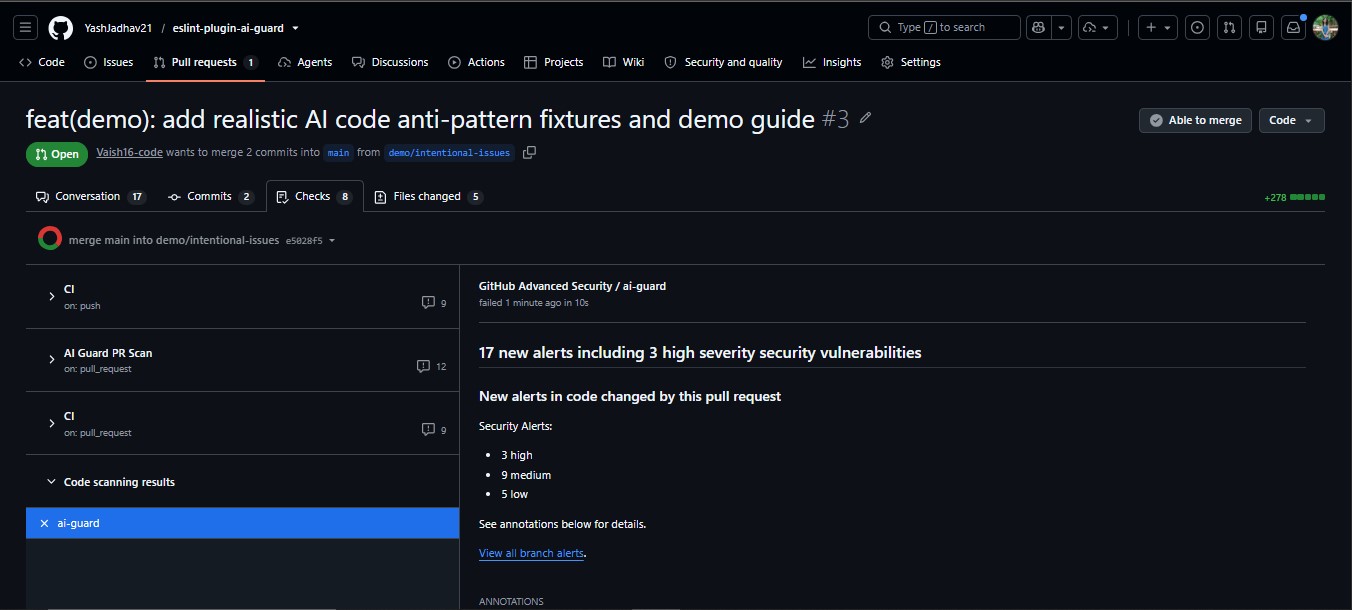Switch to the Files changed tab
This screenshot has height=610, width=1352.
click(428, 197)
